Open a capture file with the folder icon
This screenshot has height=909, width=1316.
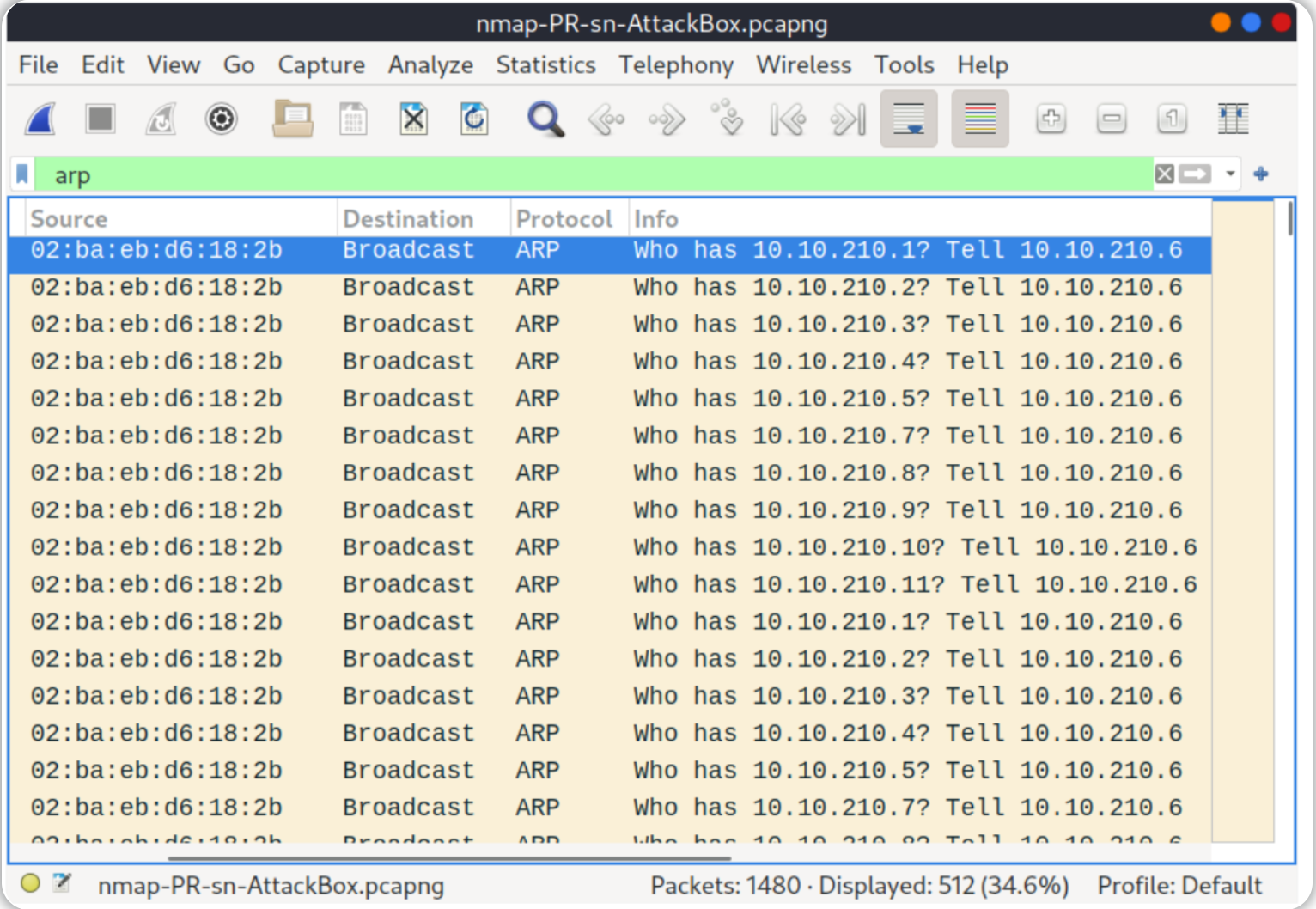[x=293, y=119]
